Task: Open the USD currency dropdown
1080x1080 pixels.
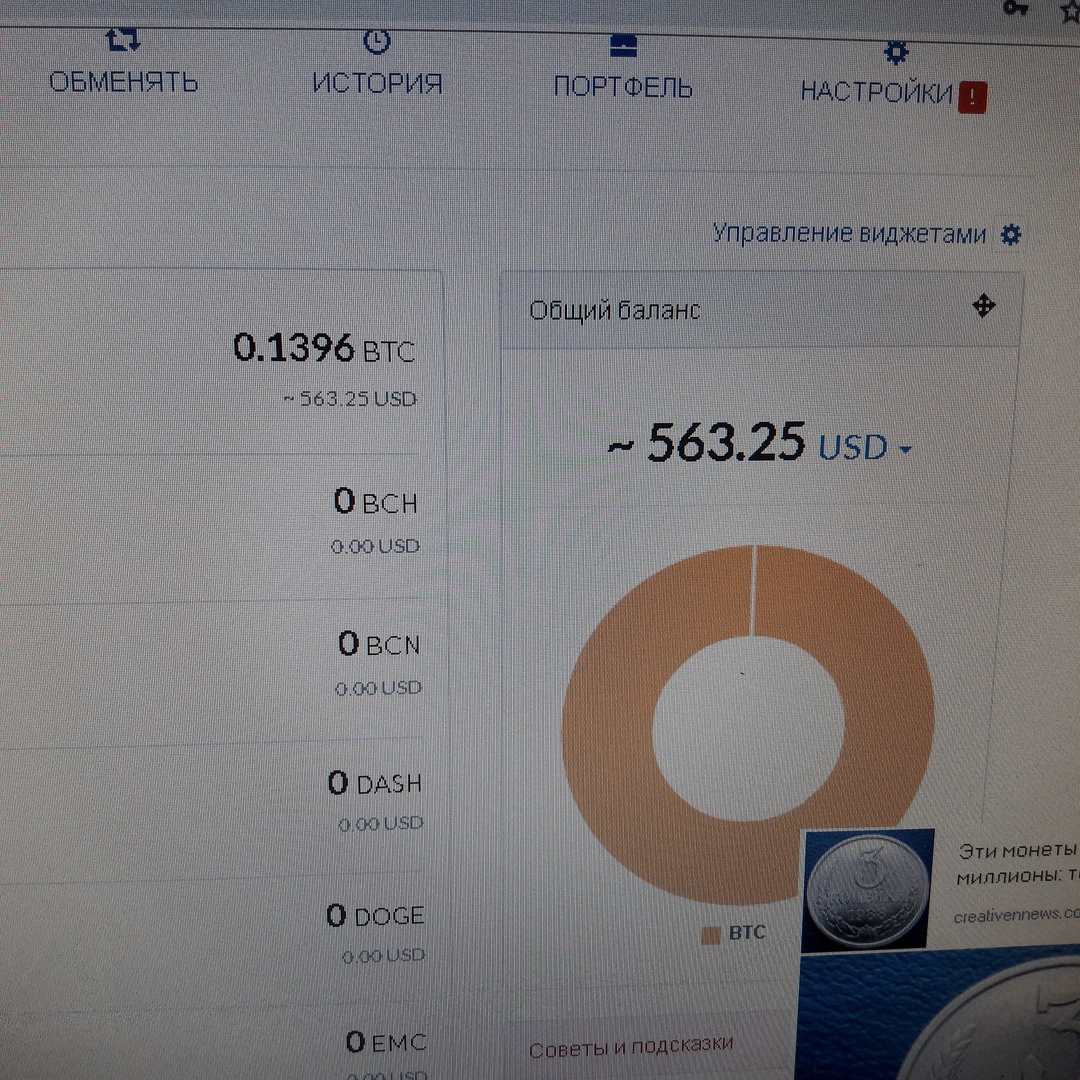Action: click(x=864, y=447)
